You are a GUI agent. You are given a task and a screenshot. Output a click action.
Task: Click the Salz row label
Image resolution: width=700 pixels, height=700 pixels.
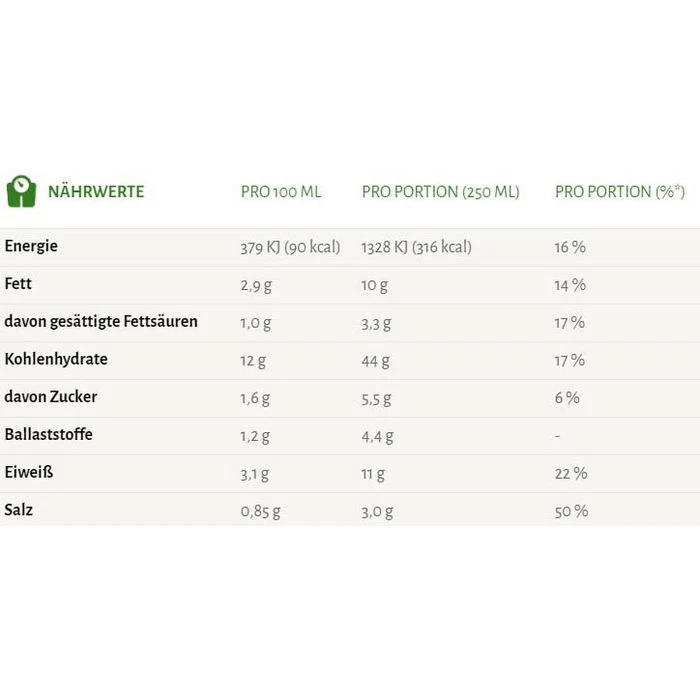coord(19,510)
